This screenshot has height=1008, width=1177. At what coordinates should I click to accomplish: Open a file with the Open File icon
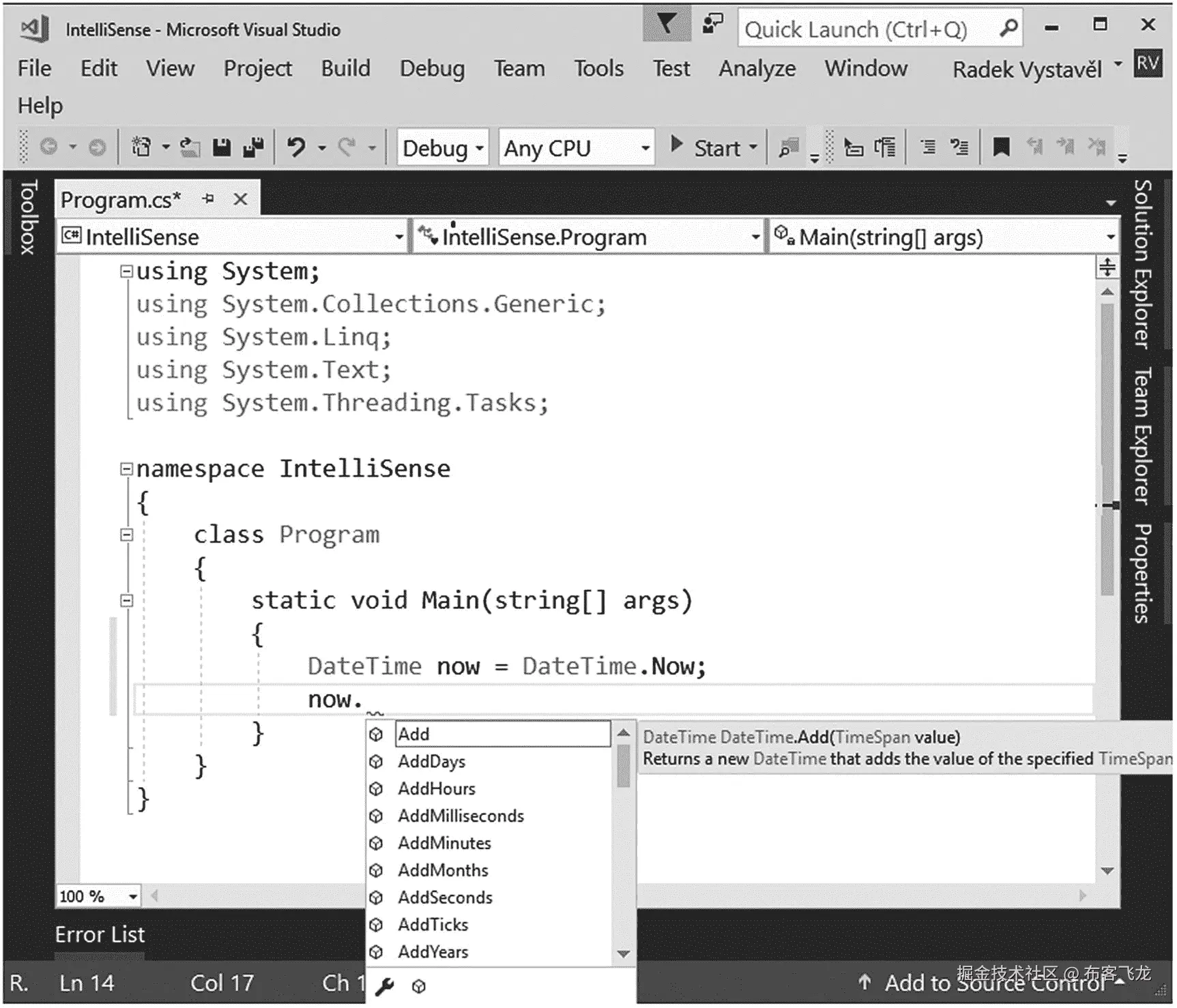click(x=190, y=147)
